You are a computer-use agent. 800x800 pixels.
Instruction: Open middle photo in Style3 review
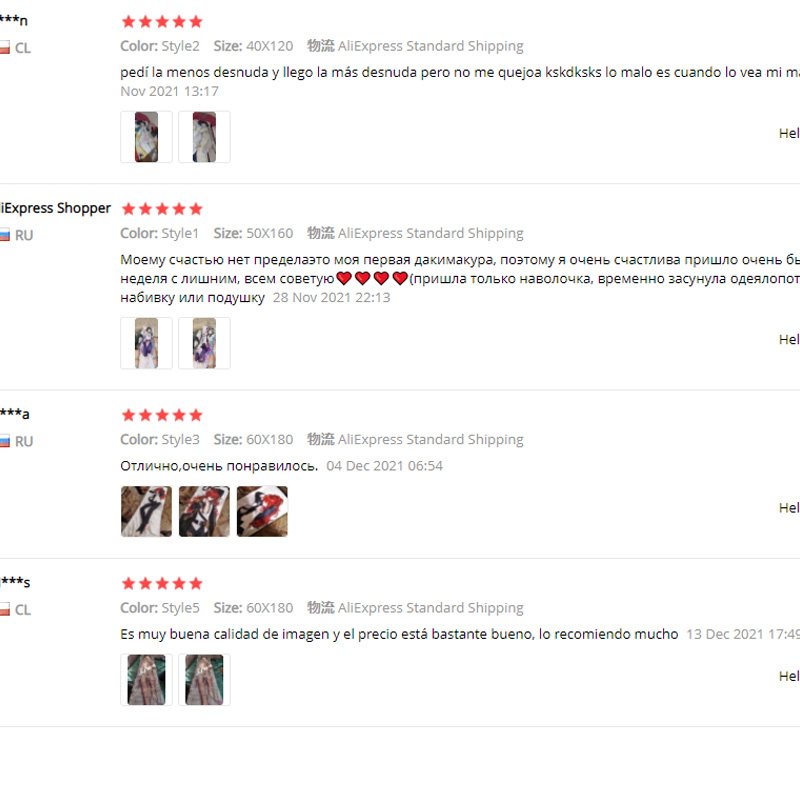tap(204, 511)
